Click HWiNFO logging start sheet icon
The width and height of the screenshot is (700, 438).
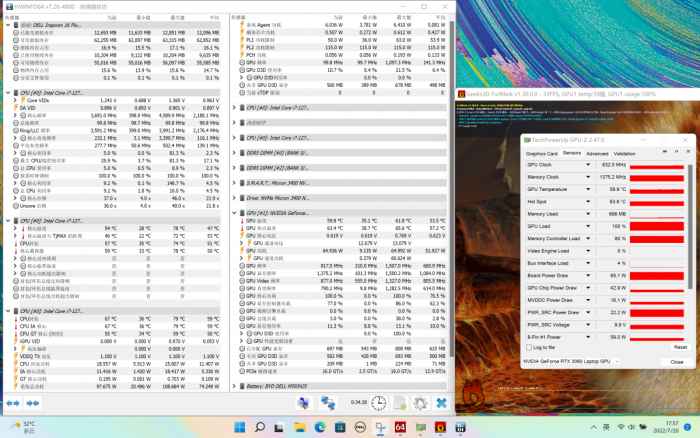pyautogui.click(x=400, y=403)
